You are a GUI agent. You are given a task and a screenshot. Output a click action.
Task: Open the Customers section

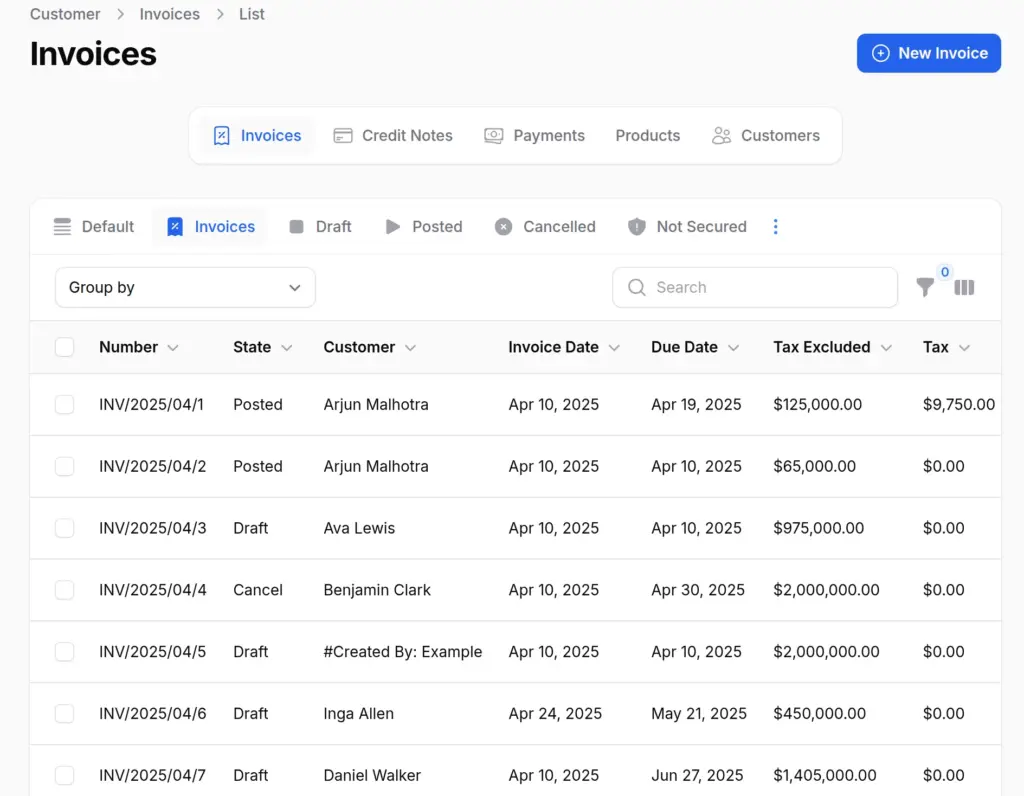(765, 136)
